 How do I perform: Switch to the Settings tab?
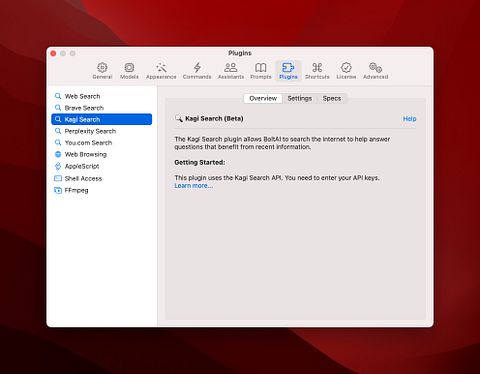pyautogui.click(x=299, y=98)
